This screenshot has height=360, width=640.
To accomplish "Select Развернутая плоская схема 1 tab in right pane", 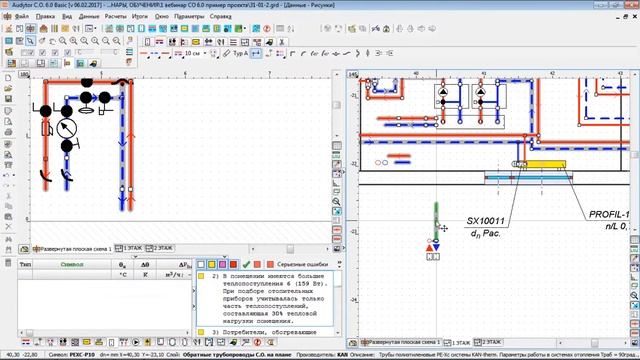I will 400,342.
